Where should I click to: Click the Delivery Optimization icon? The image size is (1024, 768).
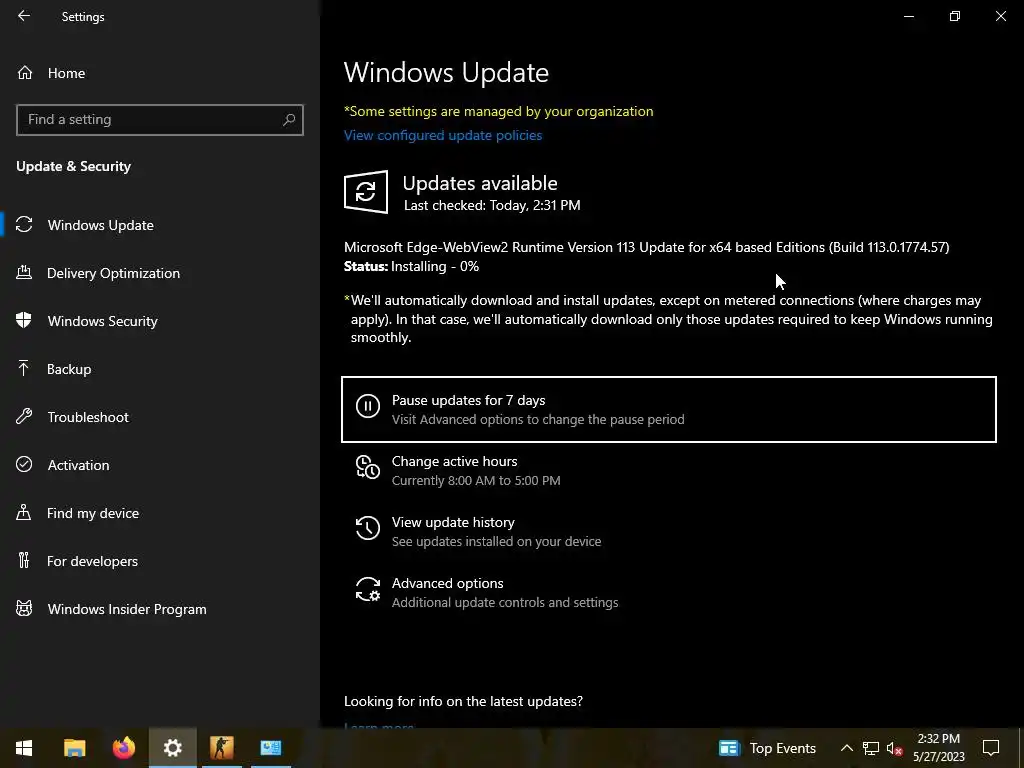tap(24, 272)
